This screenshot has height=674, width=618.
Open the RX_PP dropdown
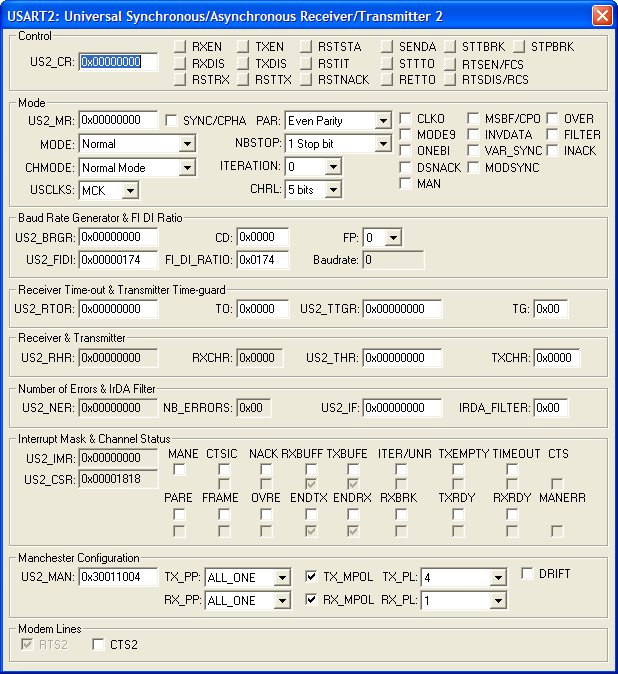tap(282, 600)
